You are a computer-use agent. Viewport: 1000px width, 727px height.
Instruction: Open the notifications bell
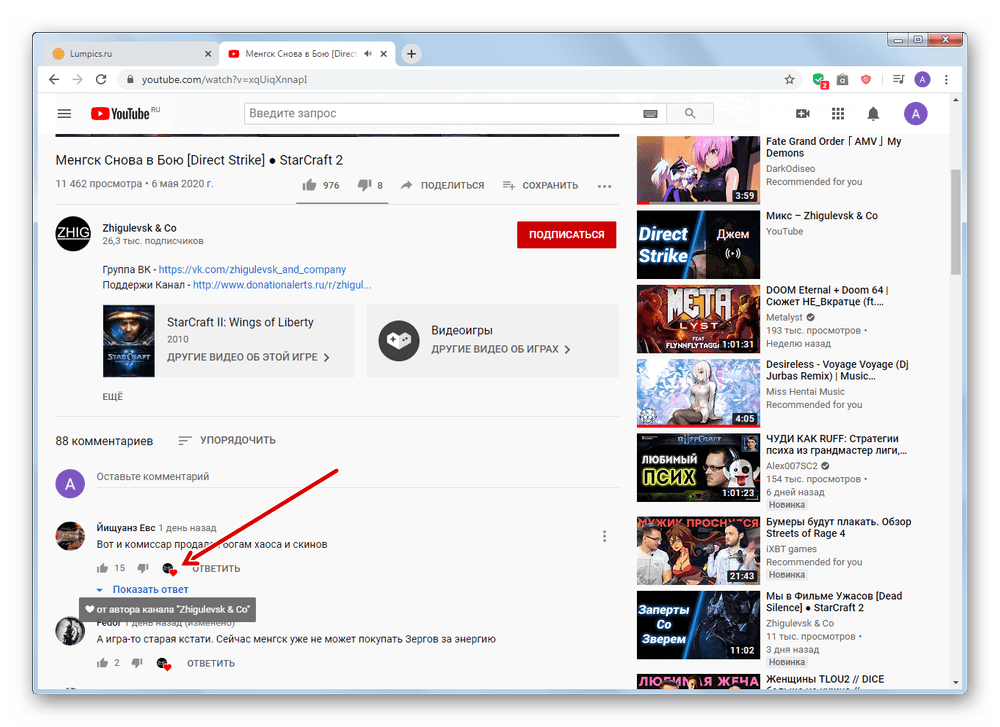coord(873,114)
